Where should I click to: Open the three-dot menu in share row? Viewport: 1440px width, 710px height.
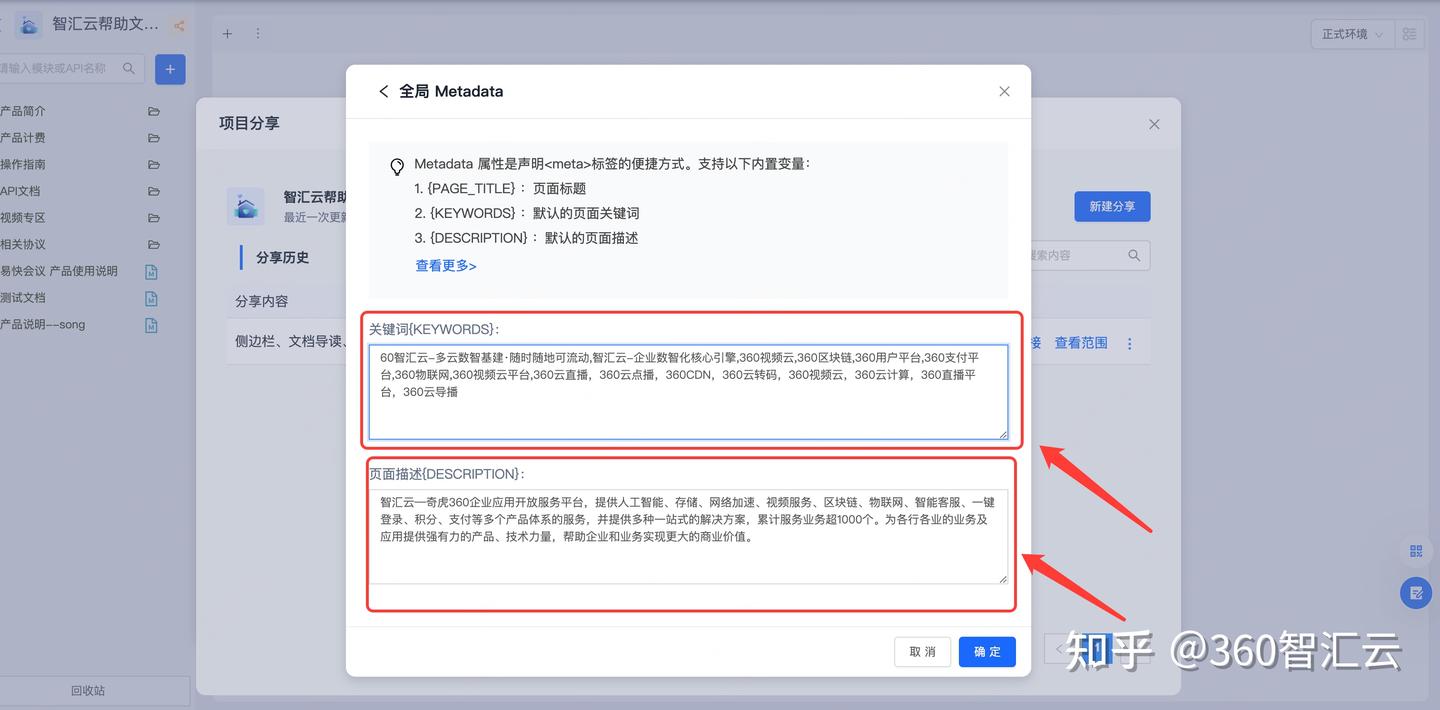click(x=1130, y=343)
